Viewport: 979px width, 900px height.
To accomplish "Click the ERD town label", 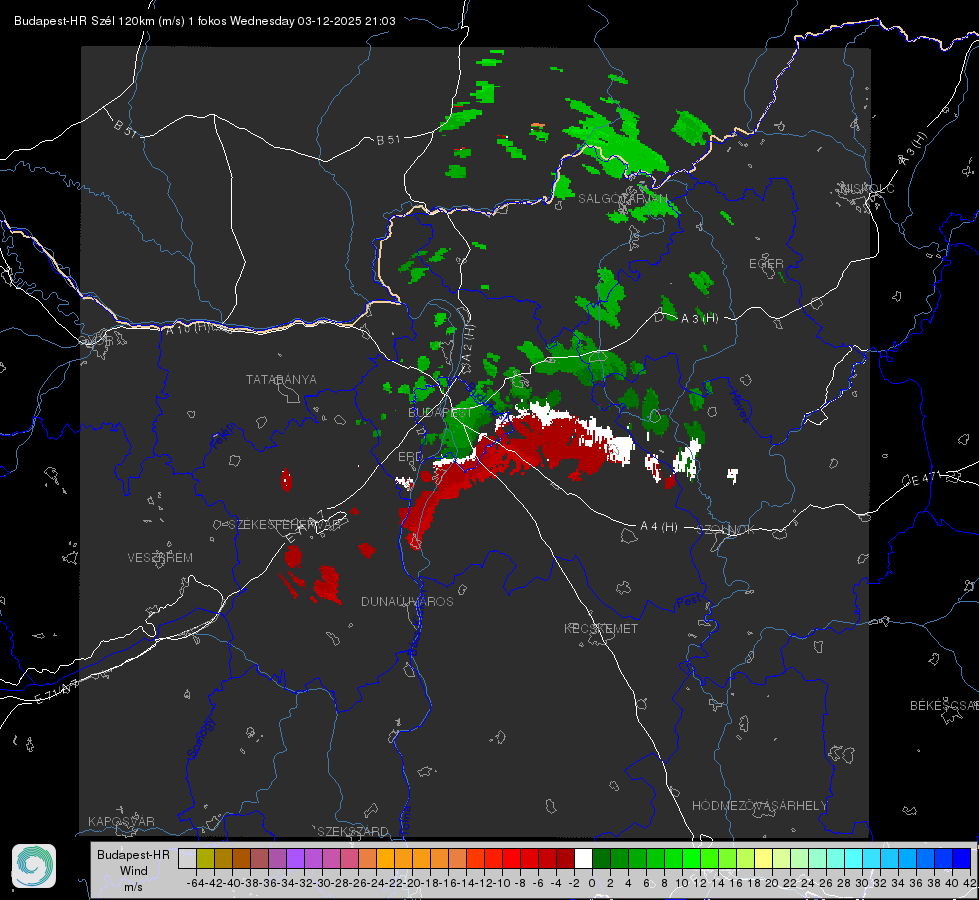I will pos(410,457).
